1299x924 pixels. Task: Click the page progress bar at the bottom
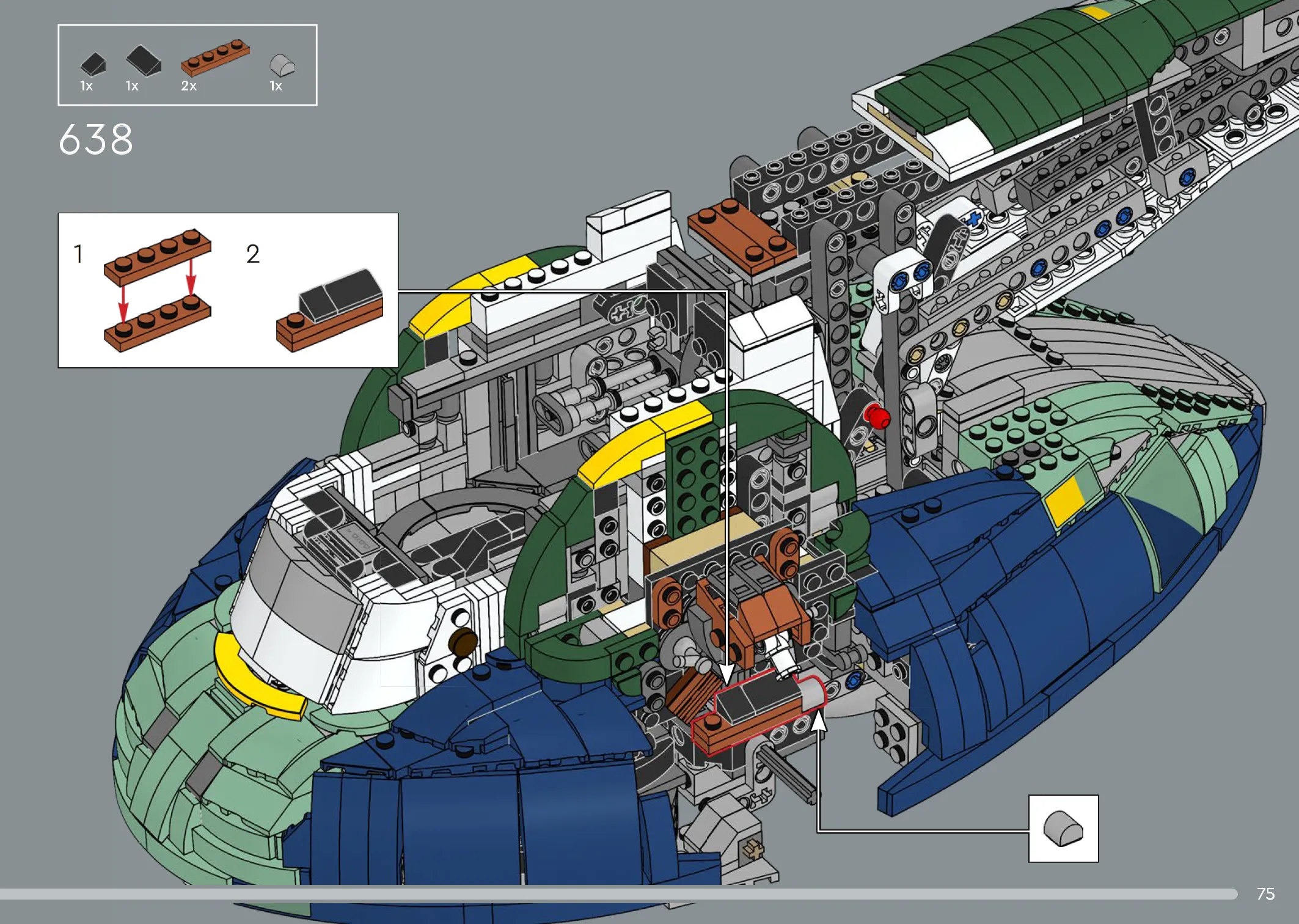tap(618, 894)
